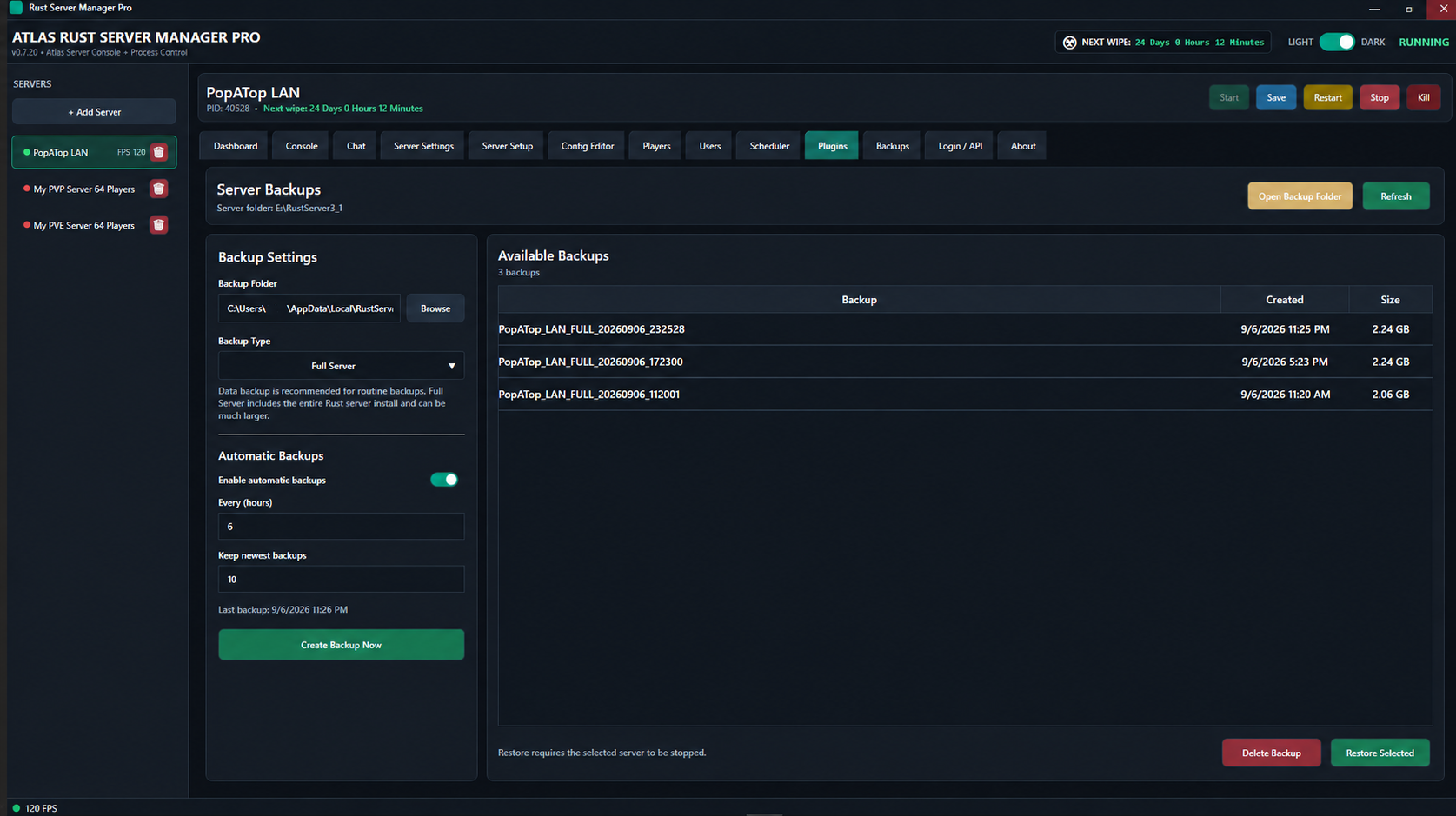The height and width of the screenshot is (816, 1456).
Task: Click the Keep newest backups field
Action: [x=341, y=580]
